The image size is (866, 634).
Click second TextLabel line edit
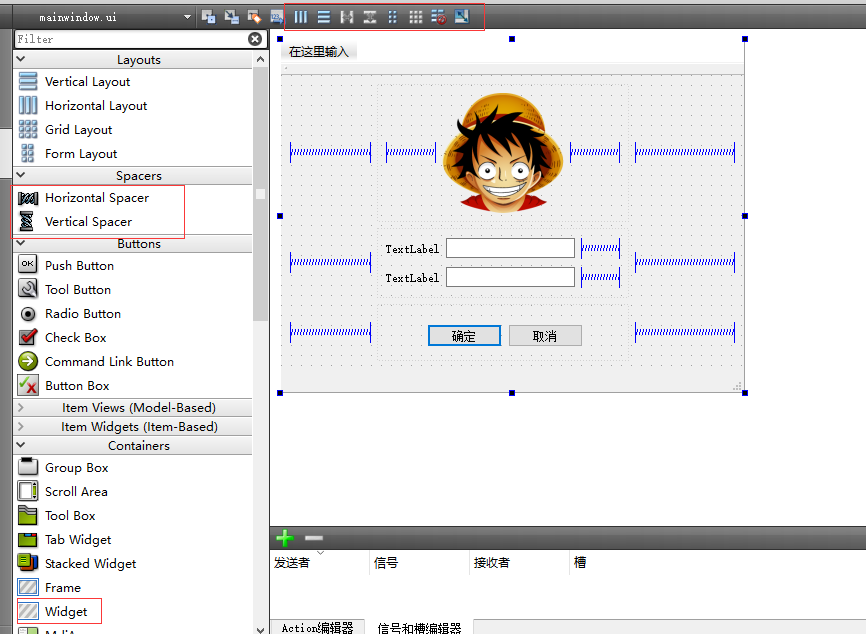click(510, 277)
